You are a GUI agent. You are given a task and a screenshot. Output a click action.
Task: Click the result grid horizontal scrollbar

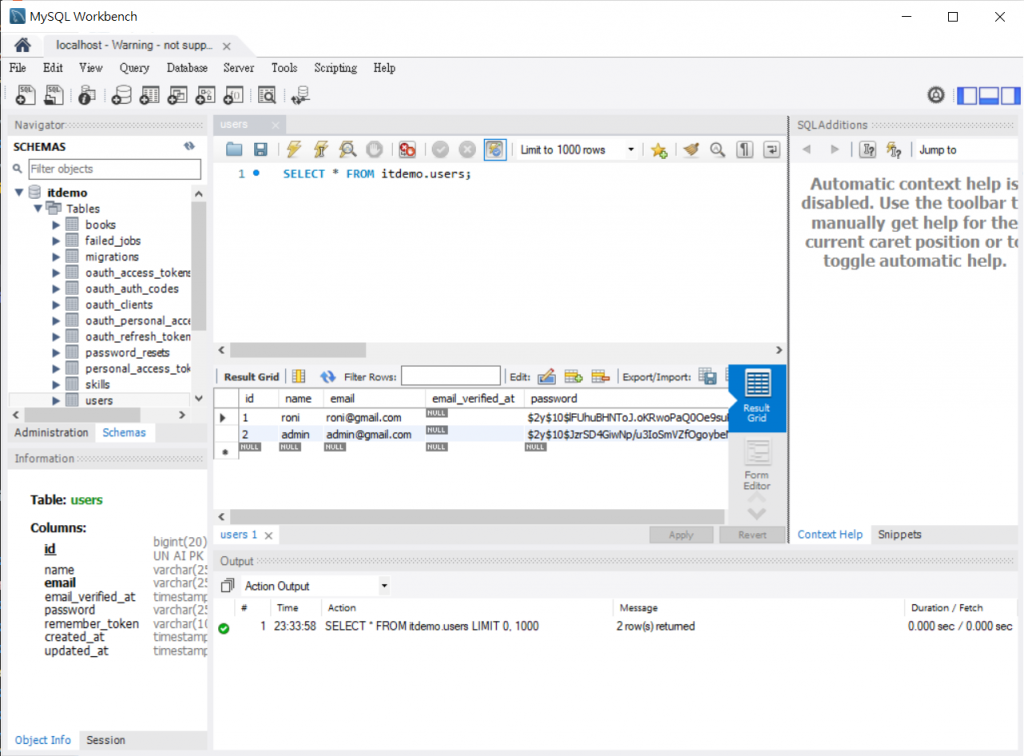pyautogui.click(x=477, y=516)
